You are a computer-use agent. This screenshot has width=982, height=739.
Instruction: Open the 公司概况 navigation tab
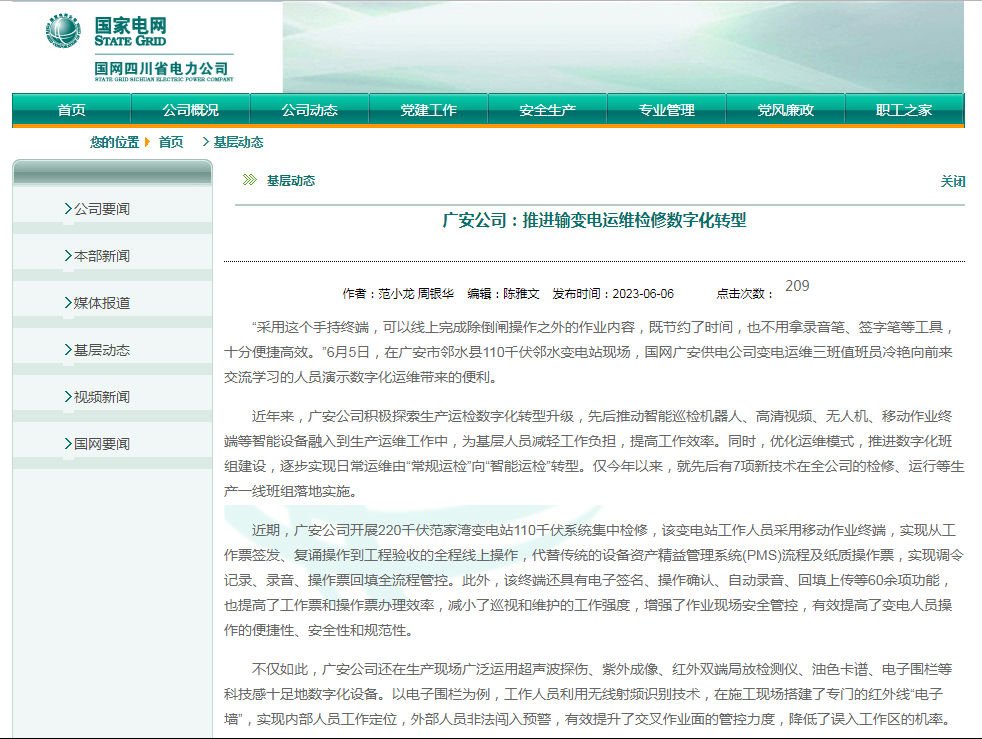[x=190, y=110]
